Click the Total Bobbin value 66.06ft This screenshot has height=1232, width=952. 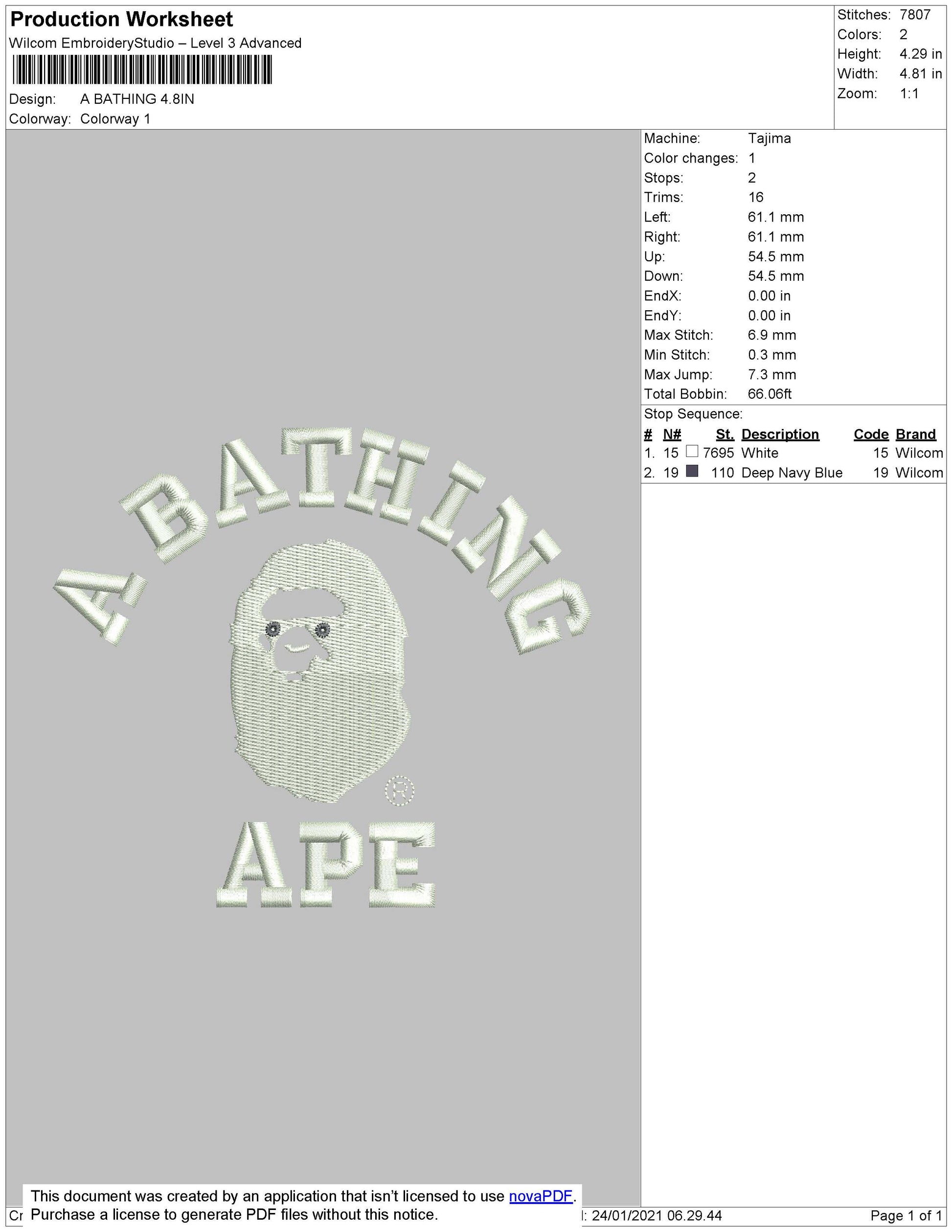[769, 394]
